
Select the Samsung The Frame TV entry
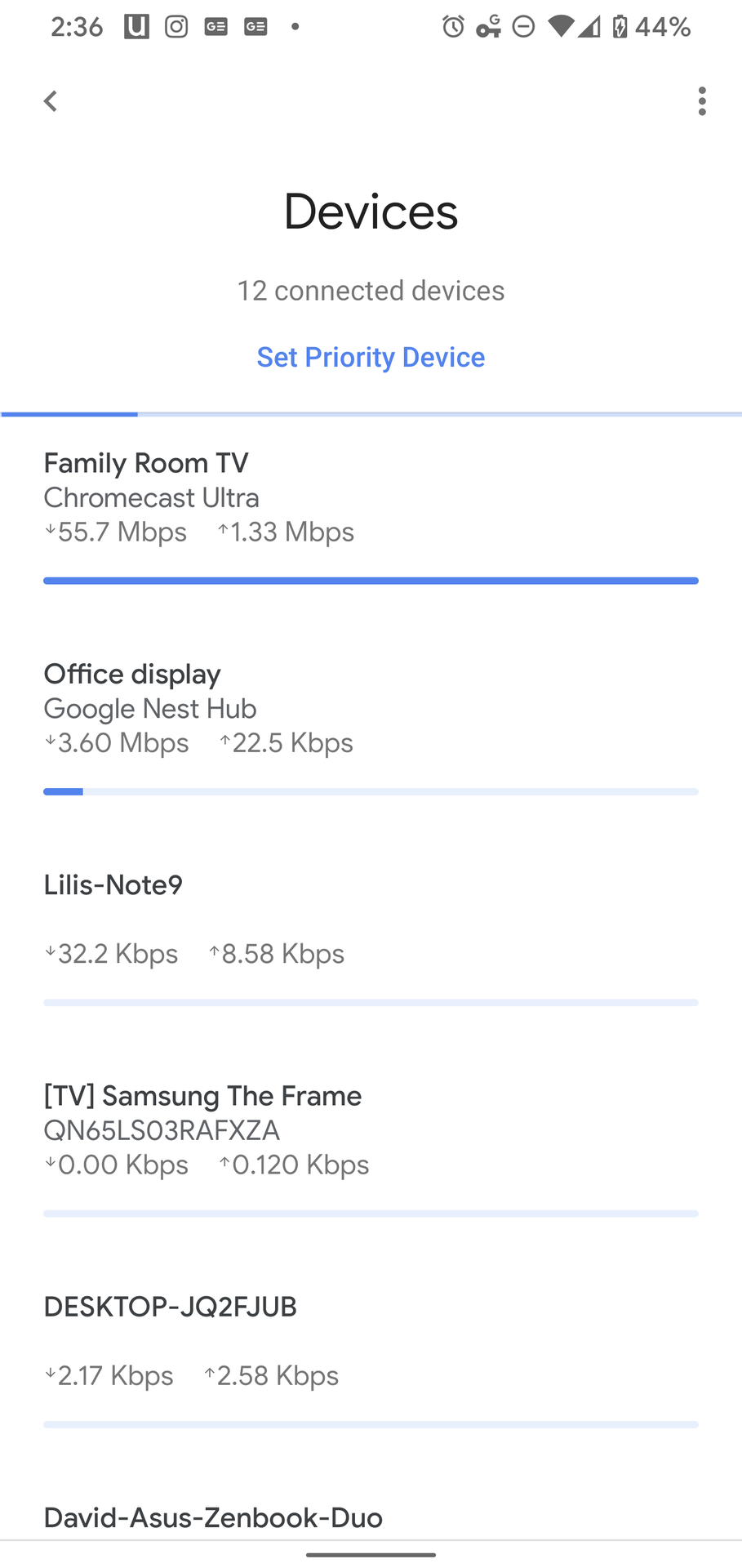202,1096
